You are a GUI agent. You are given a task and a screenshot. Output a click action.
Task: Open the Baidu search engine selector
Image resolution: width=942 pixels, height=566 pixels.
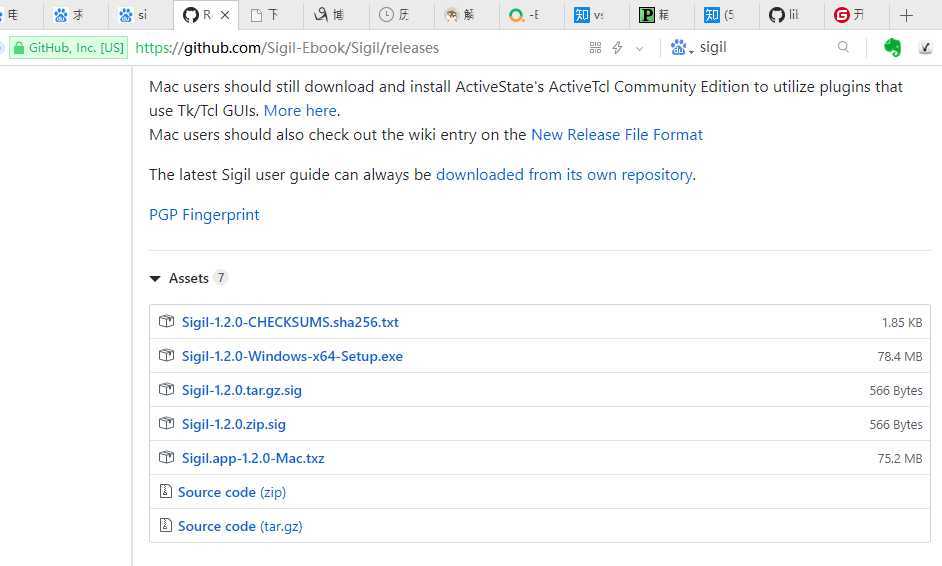[682, 47]
